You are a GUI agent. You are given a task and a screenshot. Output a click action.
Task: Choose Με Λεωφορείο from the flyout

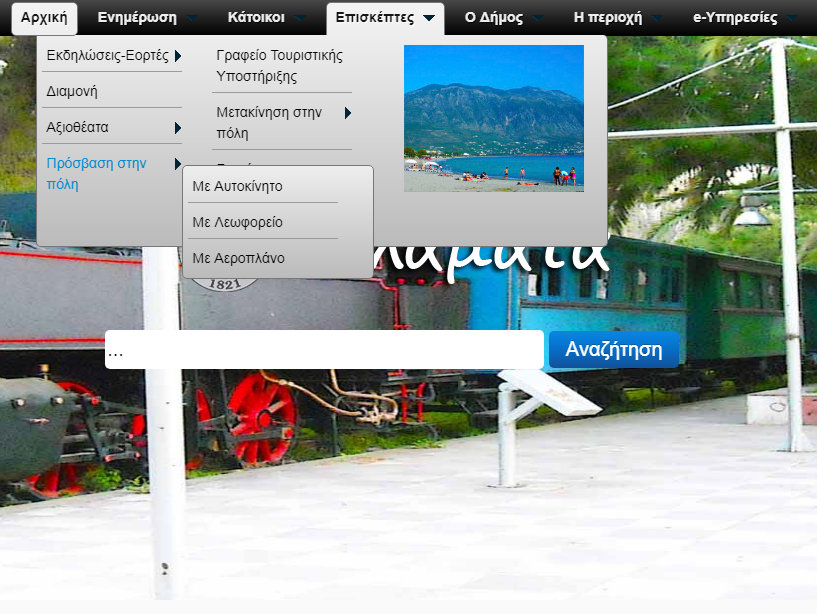(237, 222)
